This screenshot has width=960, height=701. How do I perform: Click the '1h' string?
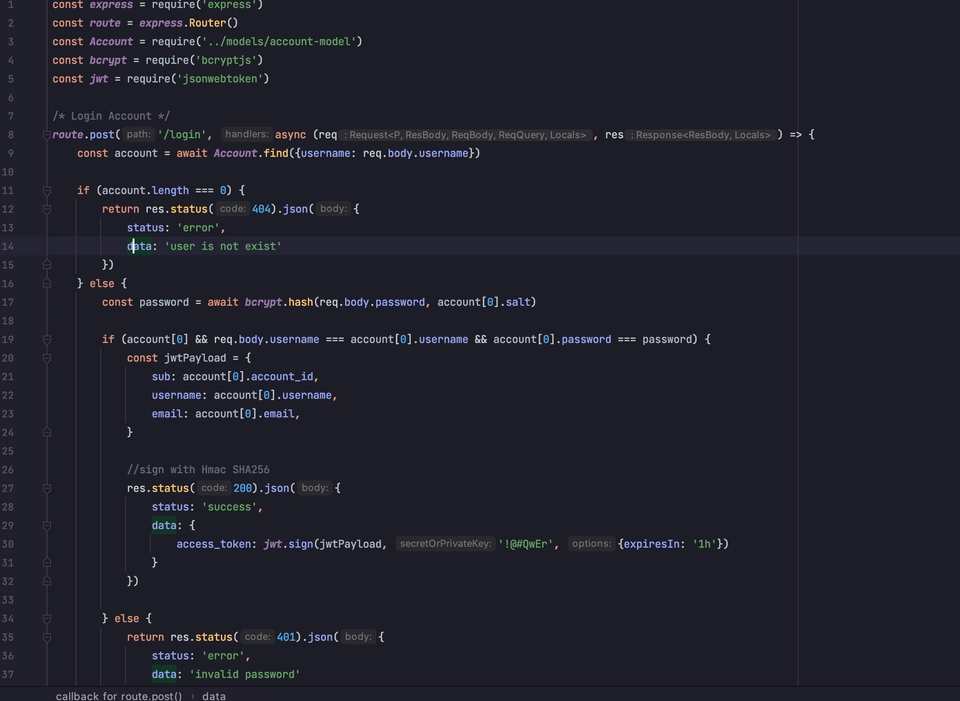[705, 544]
